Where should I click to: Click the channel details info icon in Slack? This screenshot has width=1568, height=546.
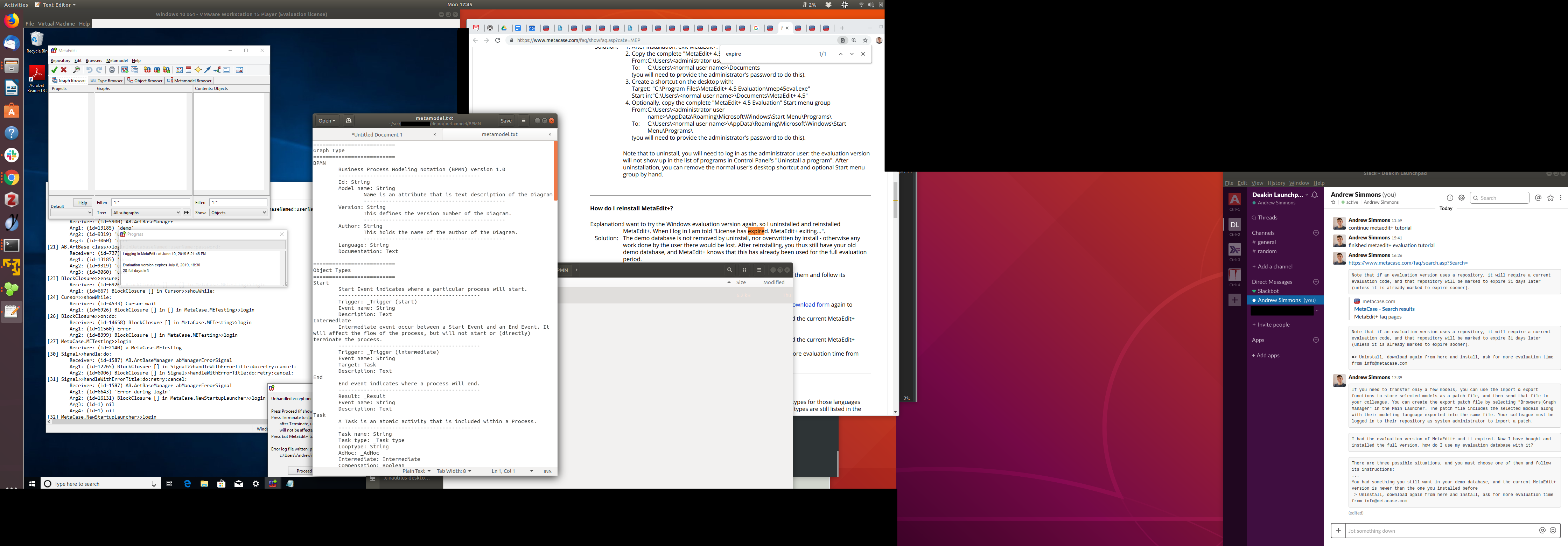1450,198
